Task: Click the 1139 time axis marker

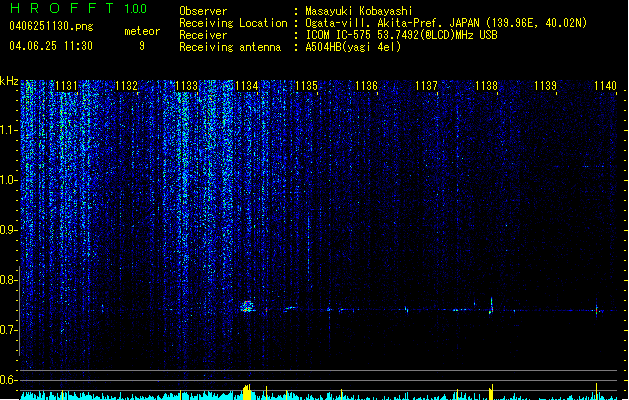Action: point(546,86)
